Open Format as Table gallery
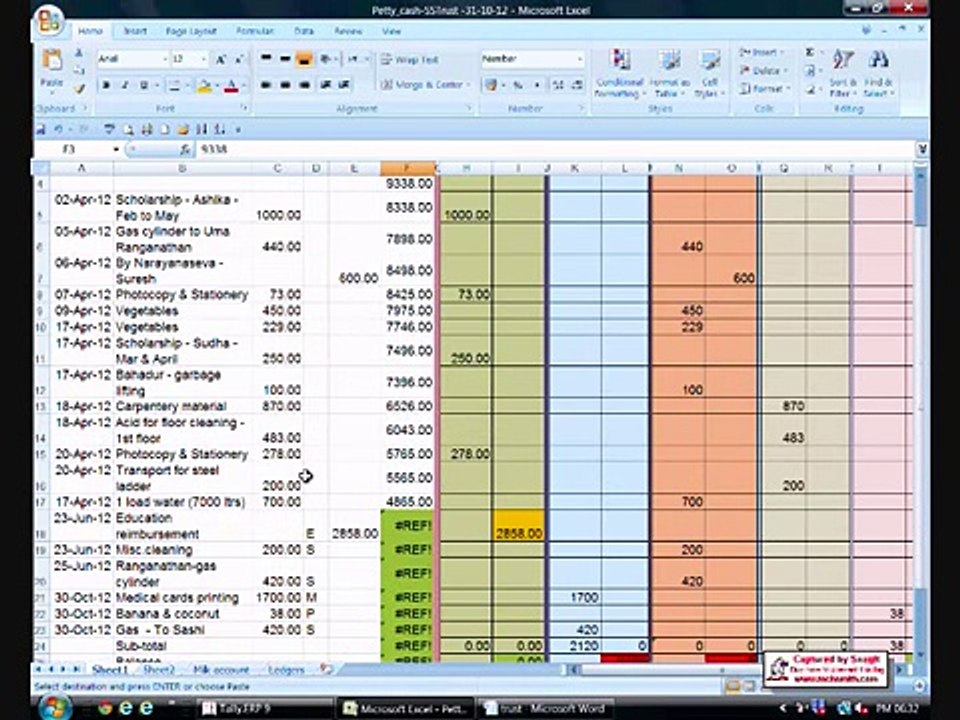 (669, 73)
